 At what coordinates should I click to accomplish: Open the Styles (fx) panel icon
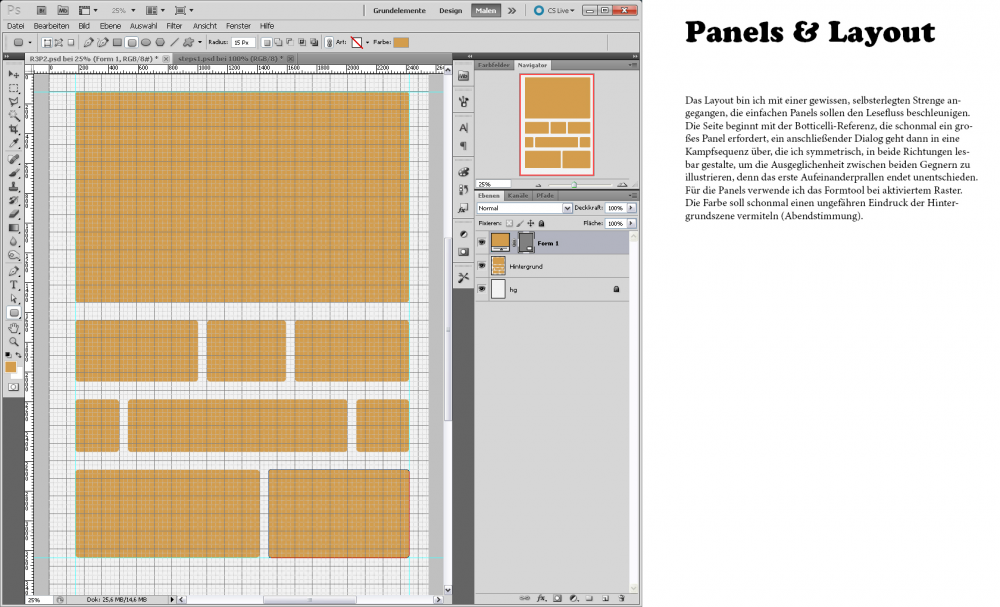[464, 208]
